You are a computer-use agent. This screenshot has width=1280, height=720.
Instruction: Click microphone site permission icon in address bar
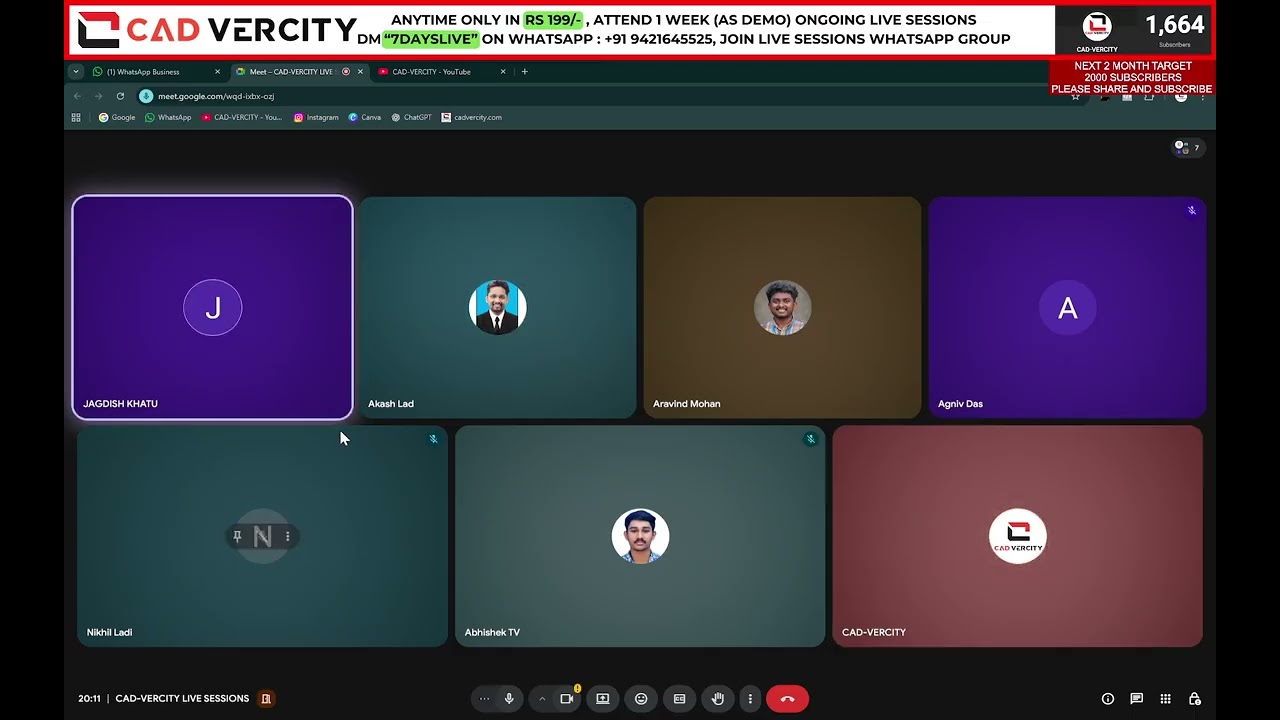pyautogui.click(x=146, y=96)
